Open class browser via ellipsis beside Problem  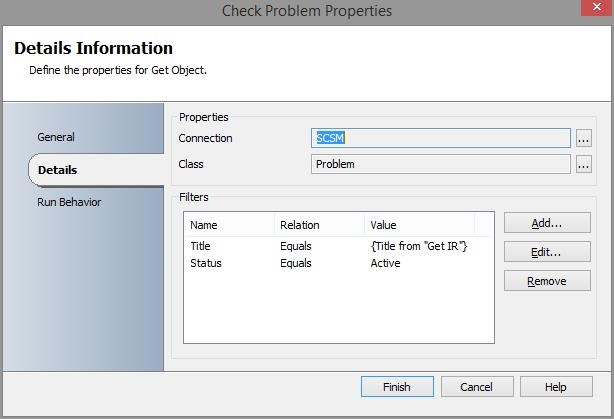584,164
